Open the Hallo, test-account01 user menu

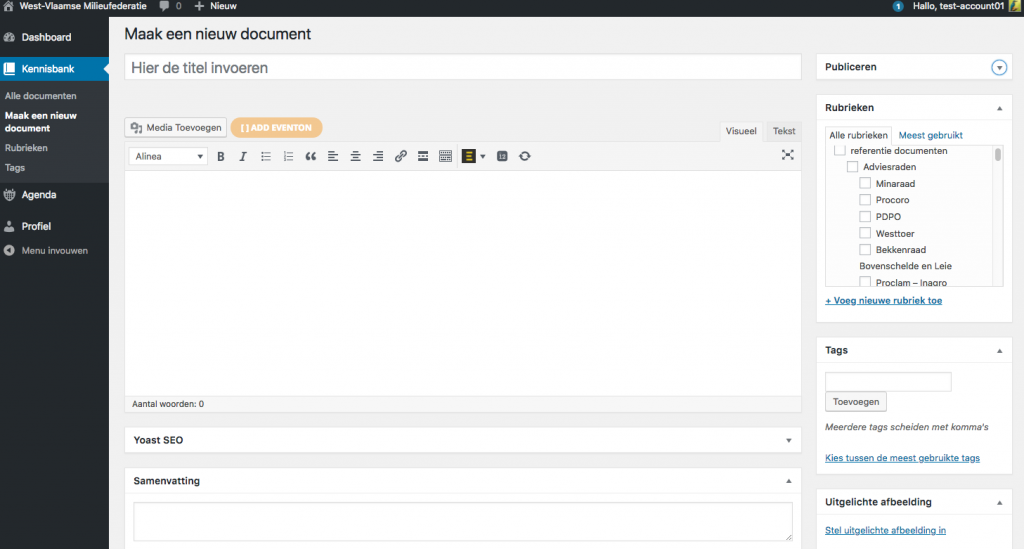pyautogui.click(x=967, y=7)
